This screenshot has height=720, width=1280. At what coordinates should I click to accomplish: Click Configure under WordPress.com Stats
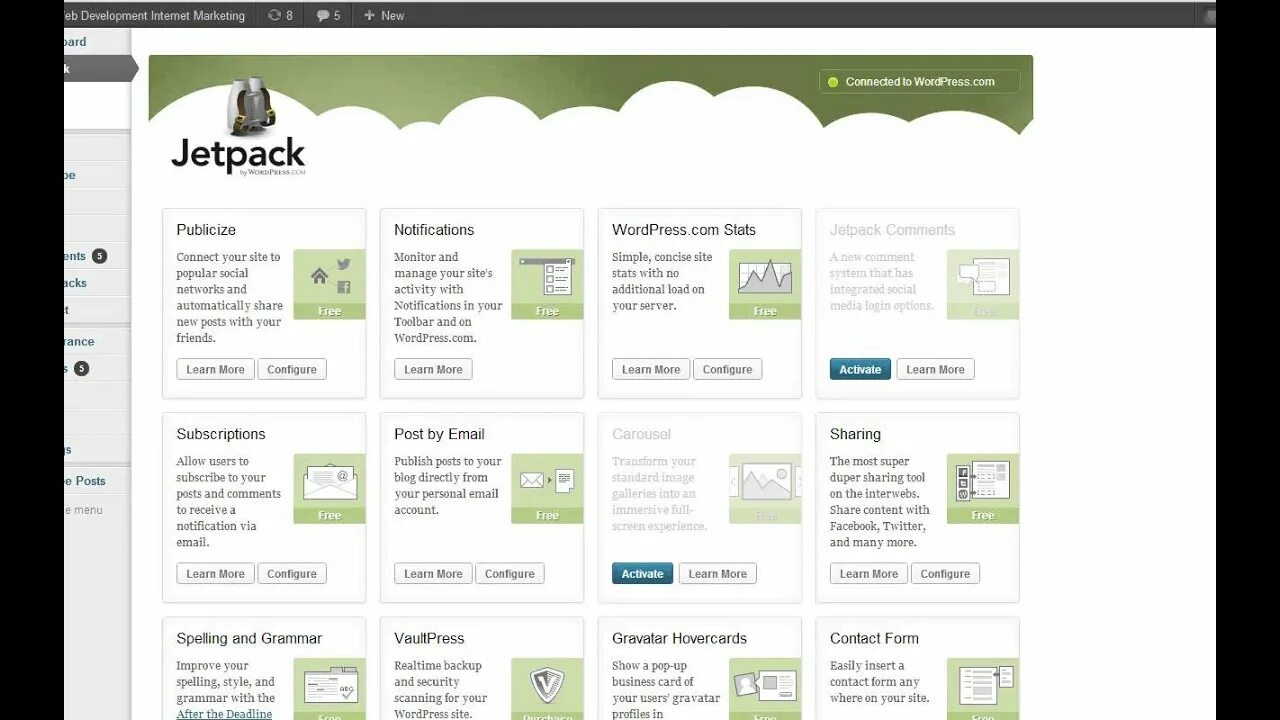[728, 369]
